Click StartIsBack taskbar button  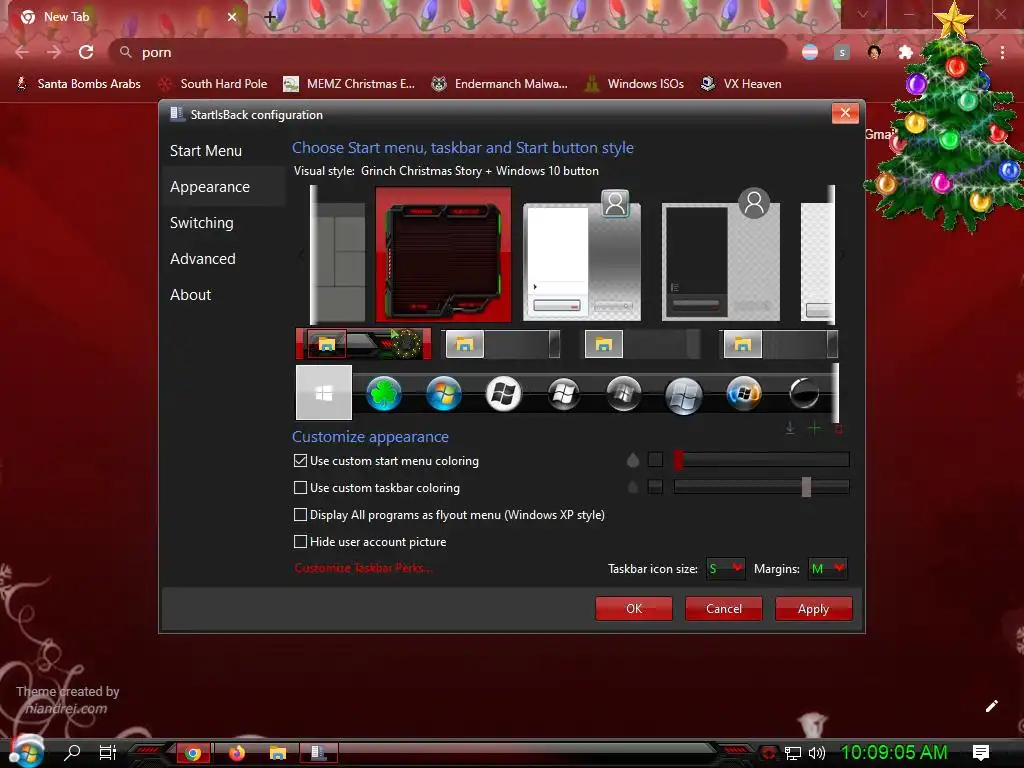click(319, 754)
